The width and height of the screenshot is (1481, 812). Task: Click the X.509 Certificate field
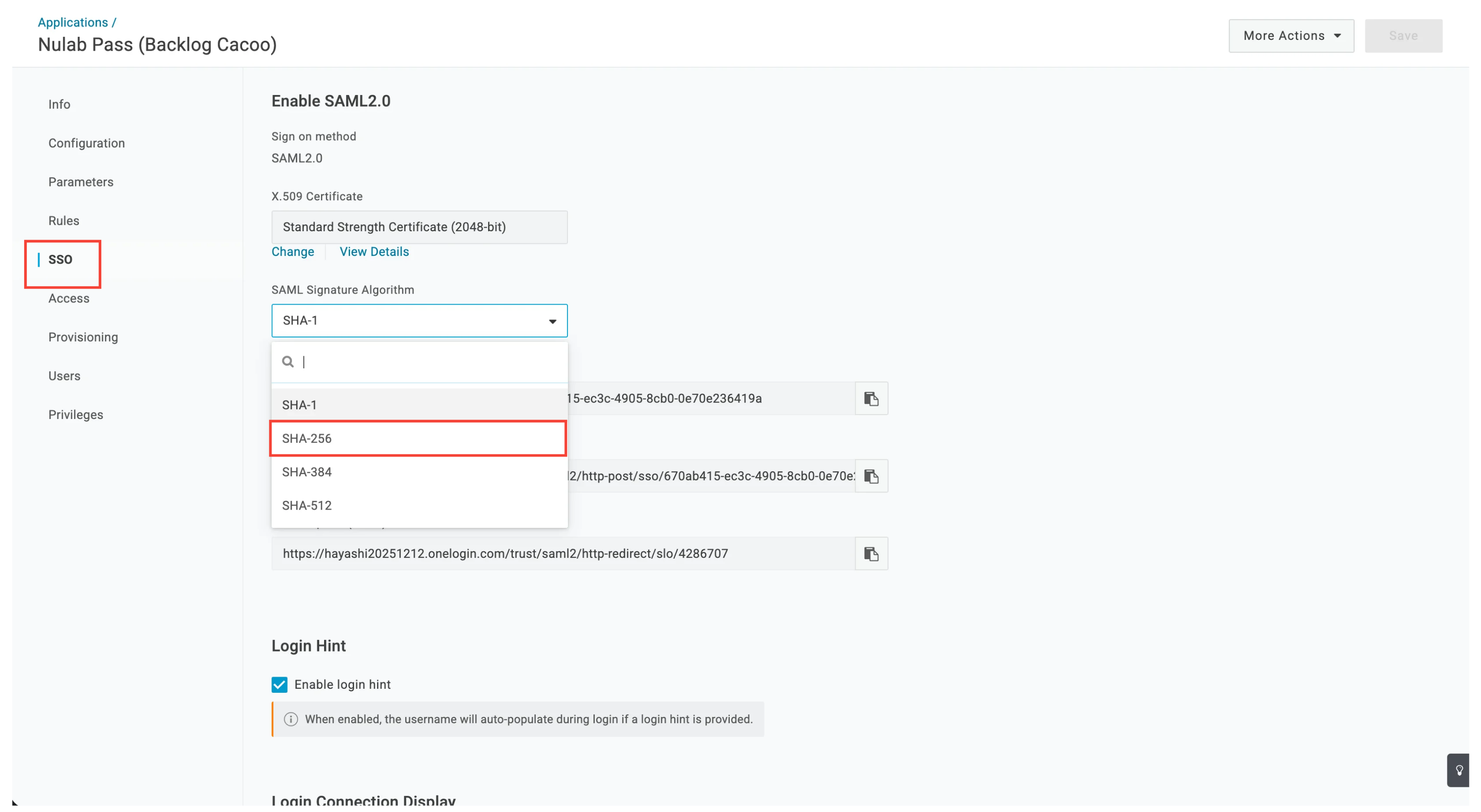pos(419,227)
